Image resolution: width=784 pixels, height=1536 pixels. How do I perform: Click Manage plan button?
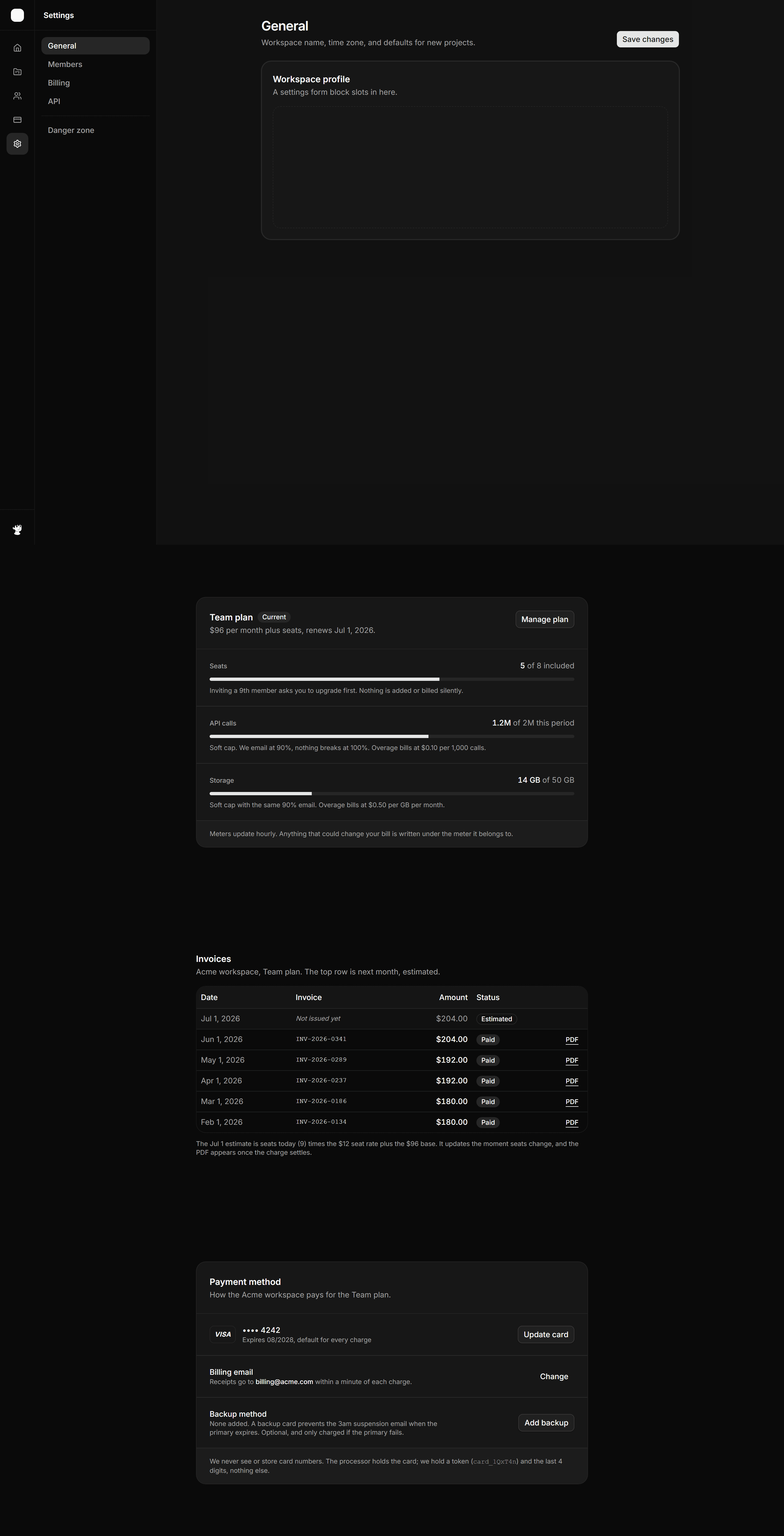544,620
